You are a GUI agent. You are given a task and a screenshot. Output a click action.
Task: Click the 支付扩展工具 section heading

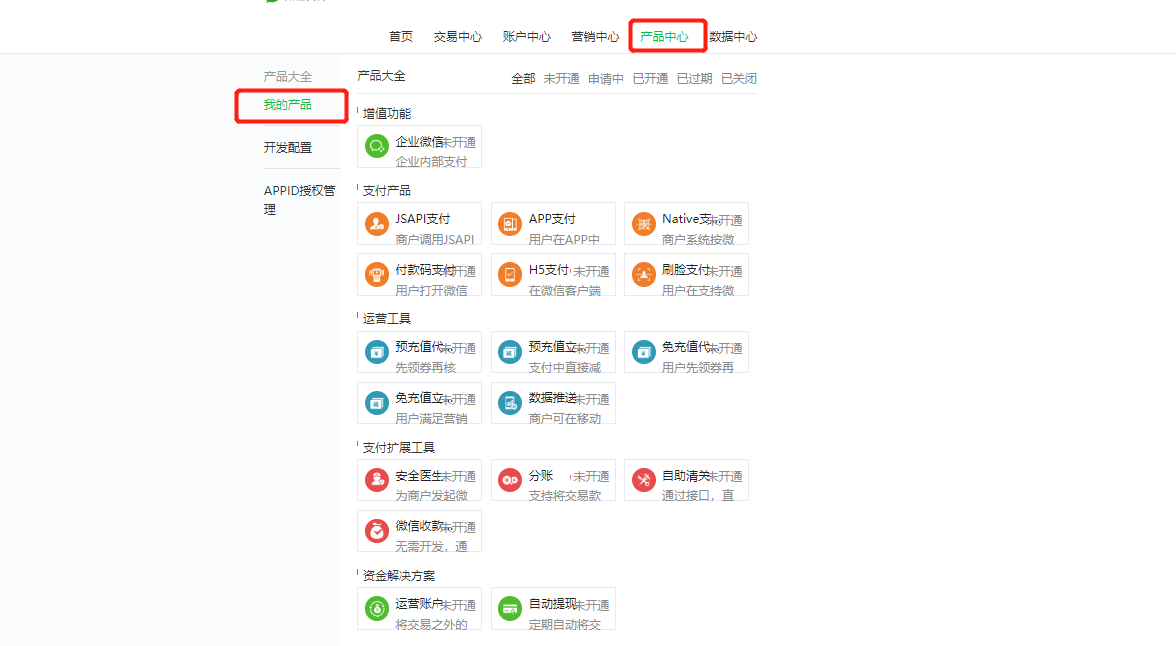coord(399,447)
